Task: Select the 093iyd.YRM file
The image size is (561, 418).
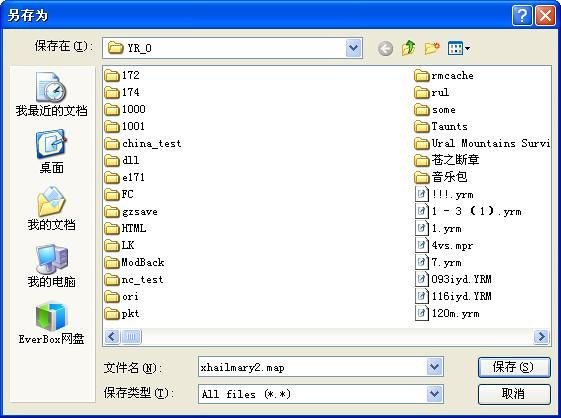Action: click(x=453, y=280)
